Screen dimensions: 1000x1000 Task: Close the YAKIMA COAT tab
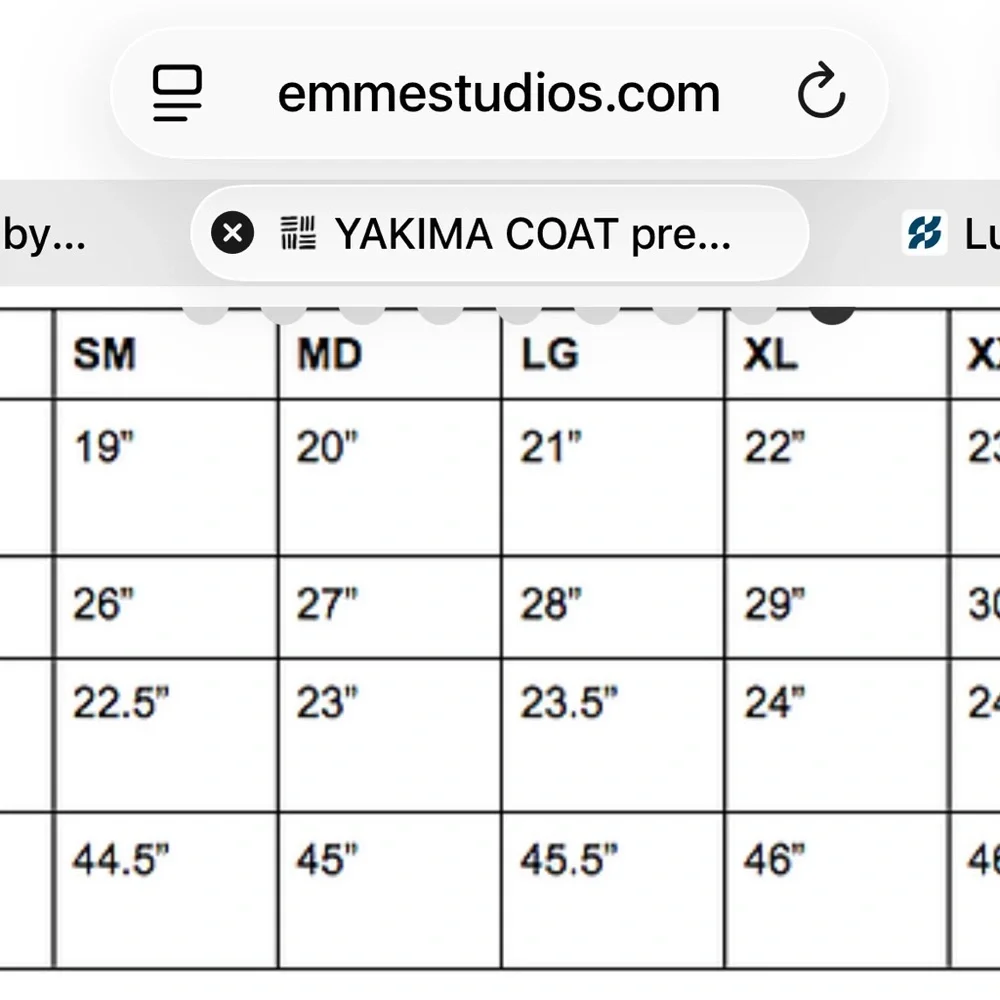[x=232, y=234]
